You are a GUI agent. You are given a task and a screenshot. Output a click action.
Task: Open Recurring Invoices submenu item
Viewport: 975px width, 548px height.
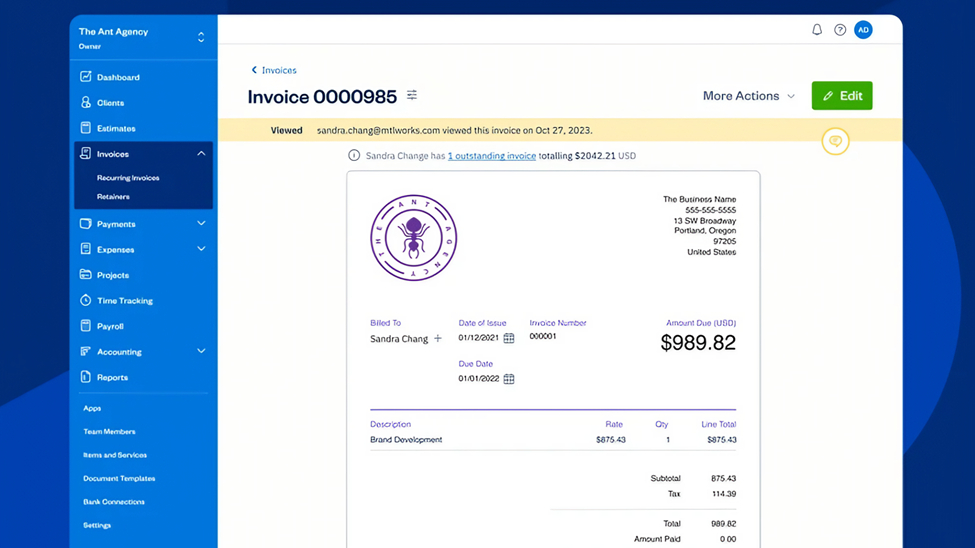128,178
